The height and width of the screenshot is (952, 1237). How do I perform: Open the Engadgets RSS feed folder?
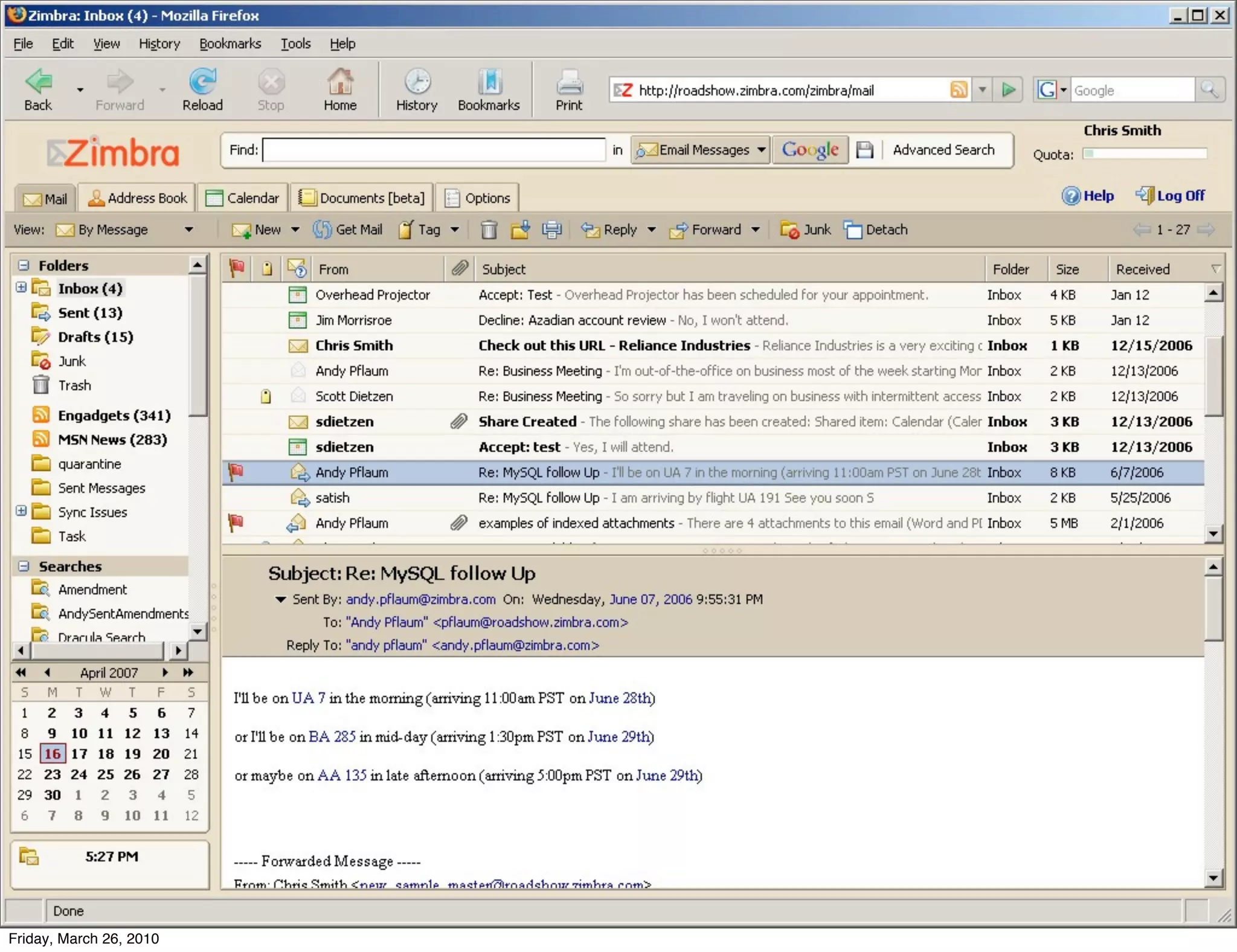pyautogui.click(x=114, y=416)
